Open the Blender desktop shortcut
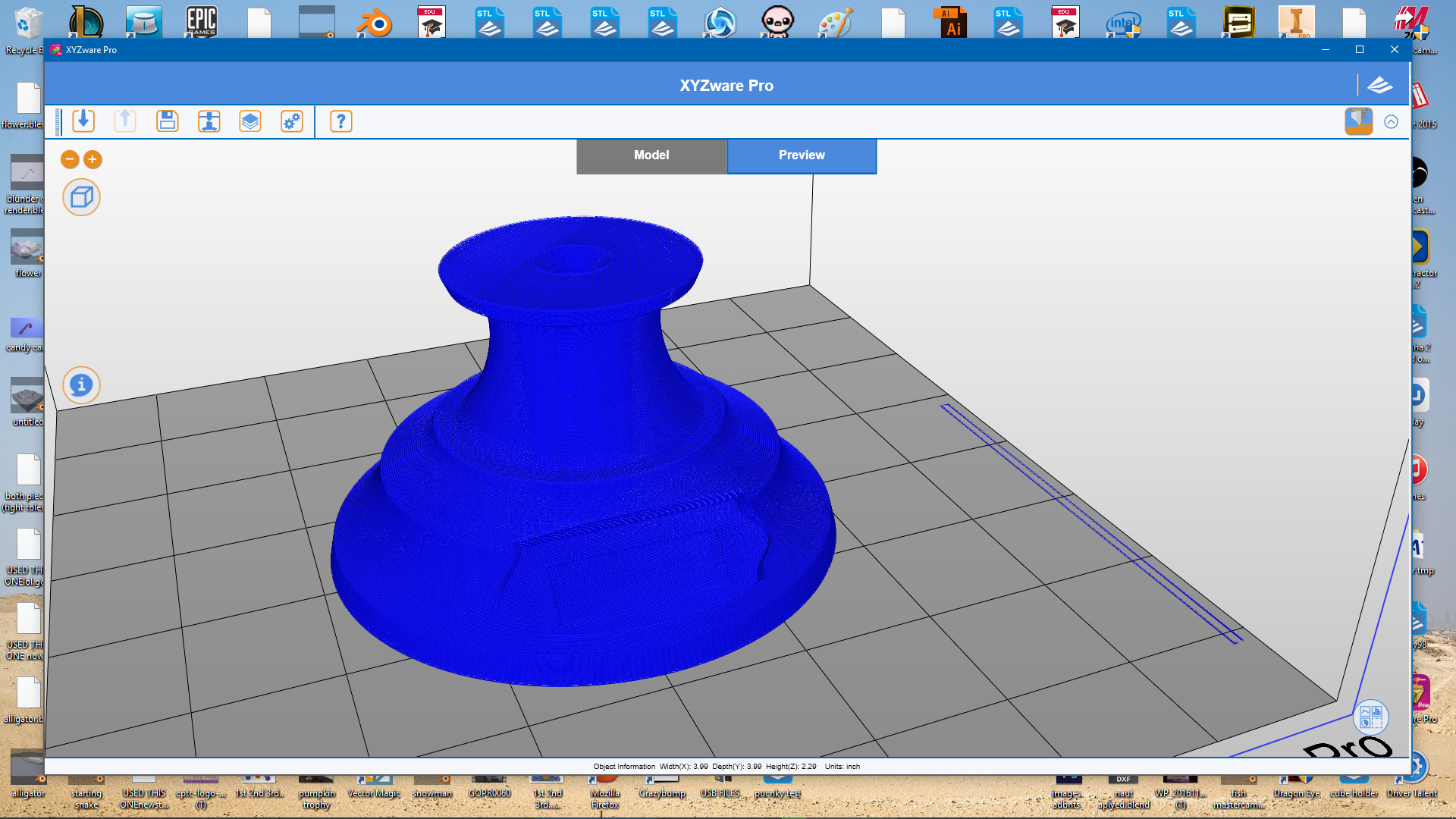 pos(375,23)
